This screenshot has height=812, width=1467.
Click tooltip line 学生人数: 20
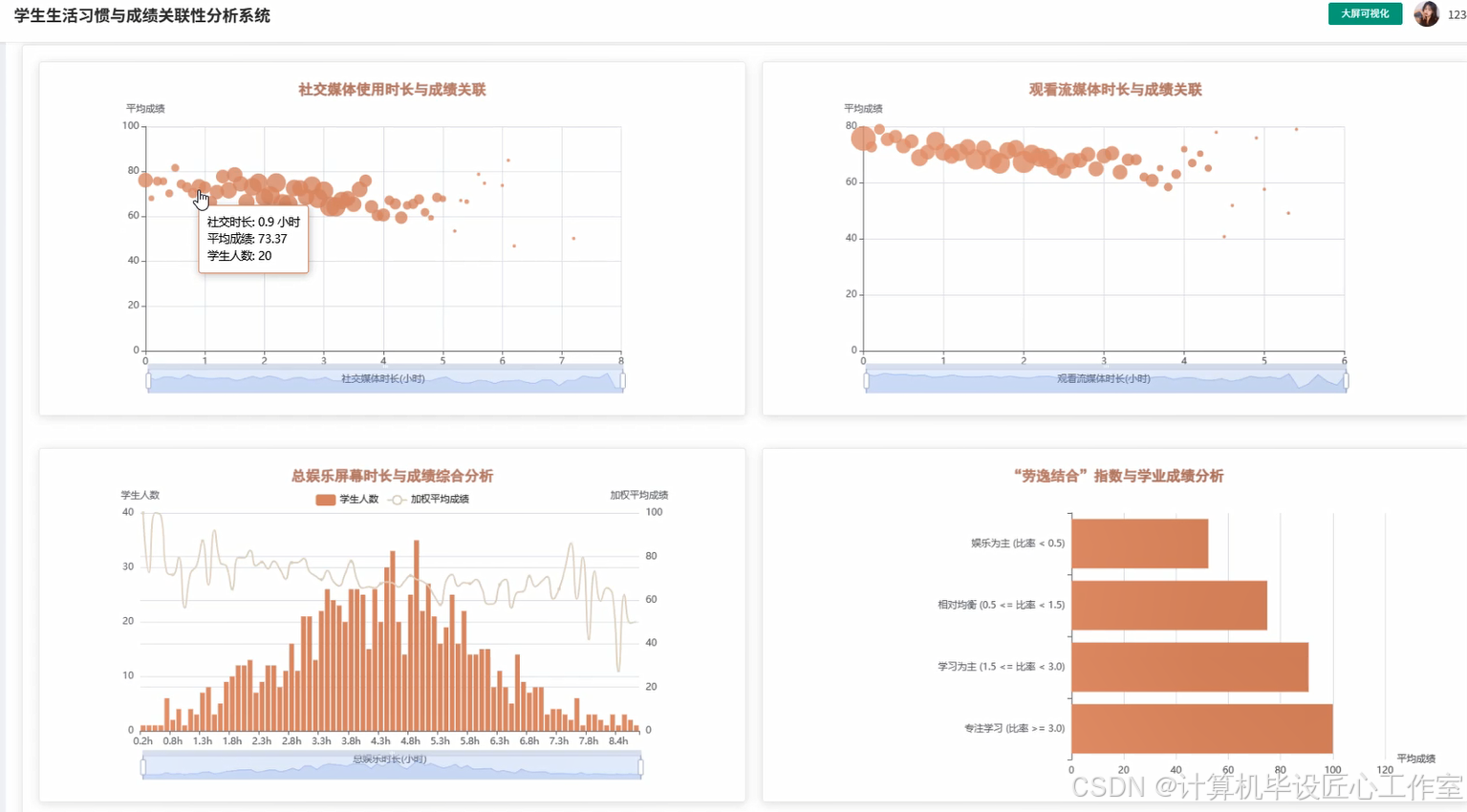[239, 256]
